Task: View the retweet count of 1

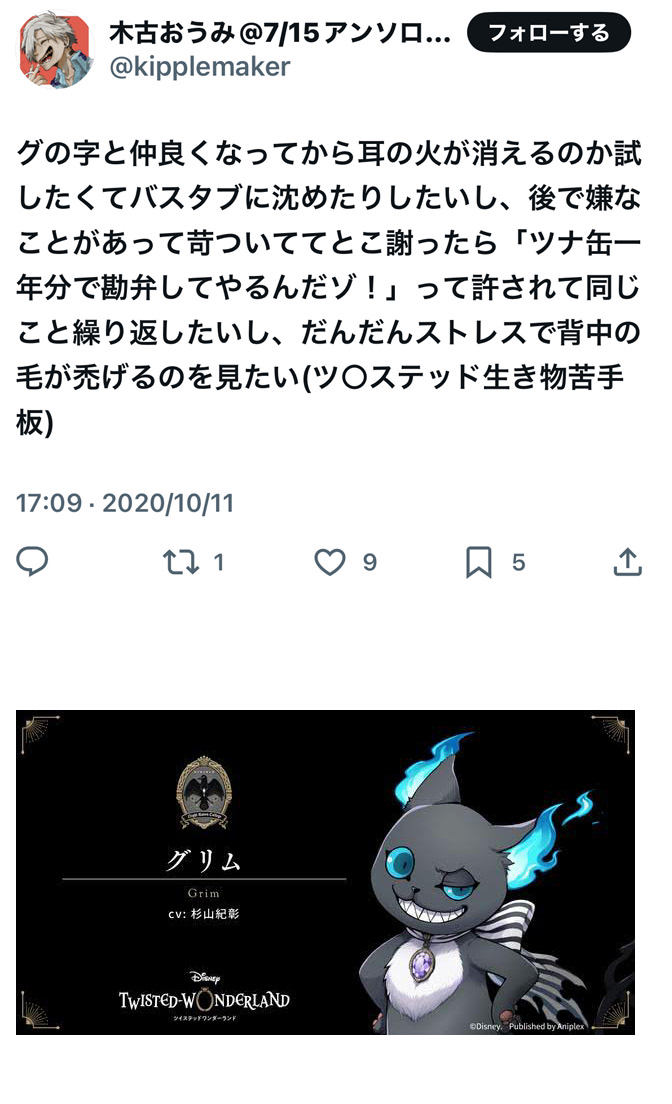Action: tap(218, 562)
